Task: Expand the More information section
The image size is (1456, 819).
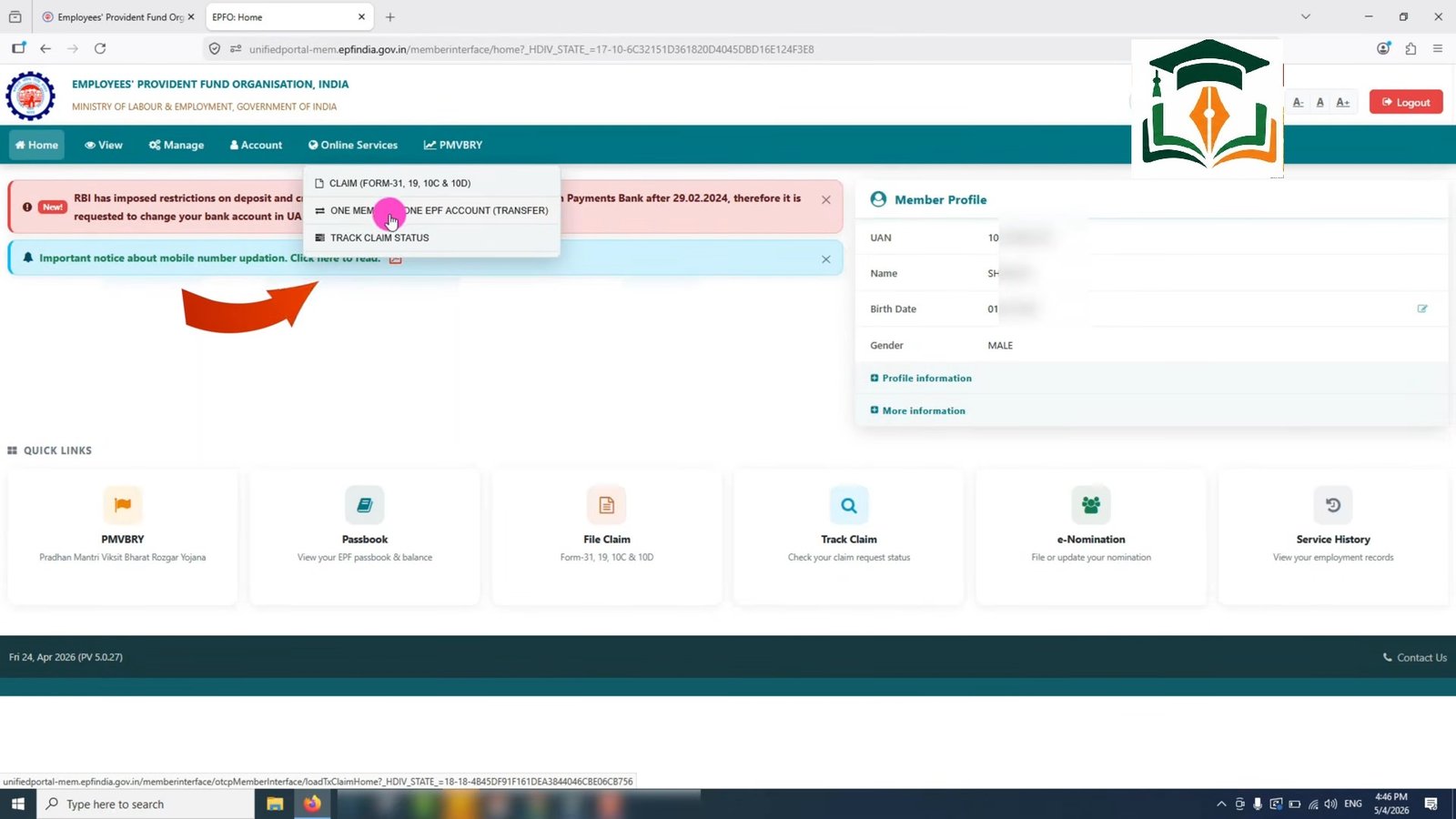Action: 917,411
